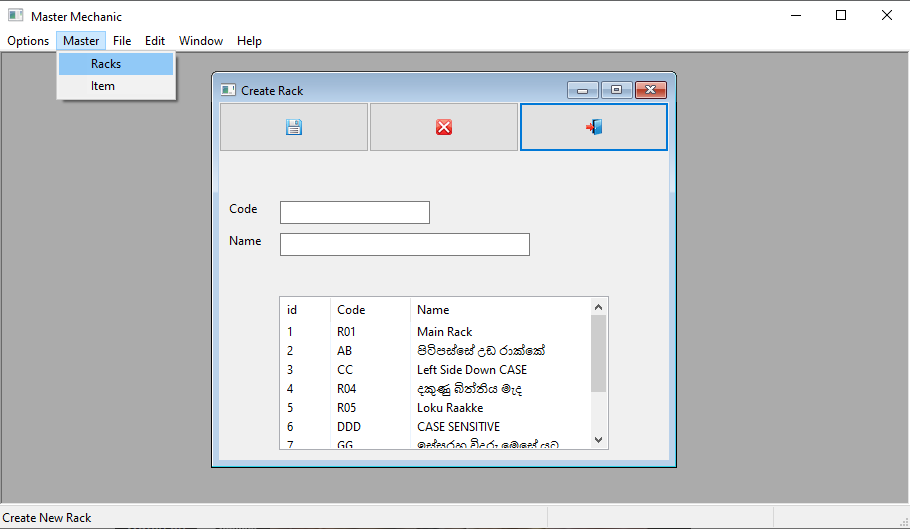Click the exit door icon button

click(x=594, y=127)
